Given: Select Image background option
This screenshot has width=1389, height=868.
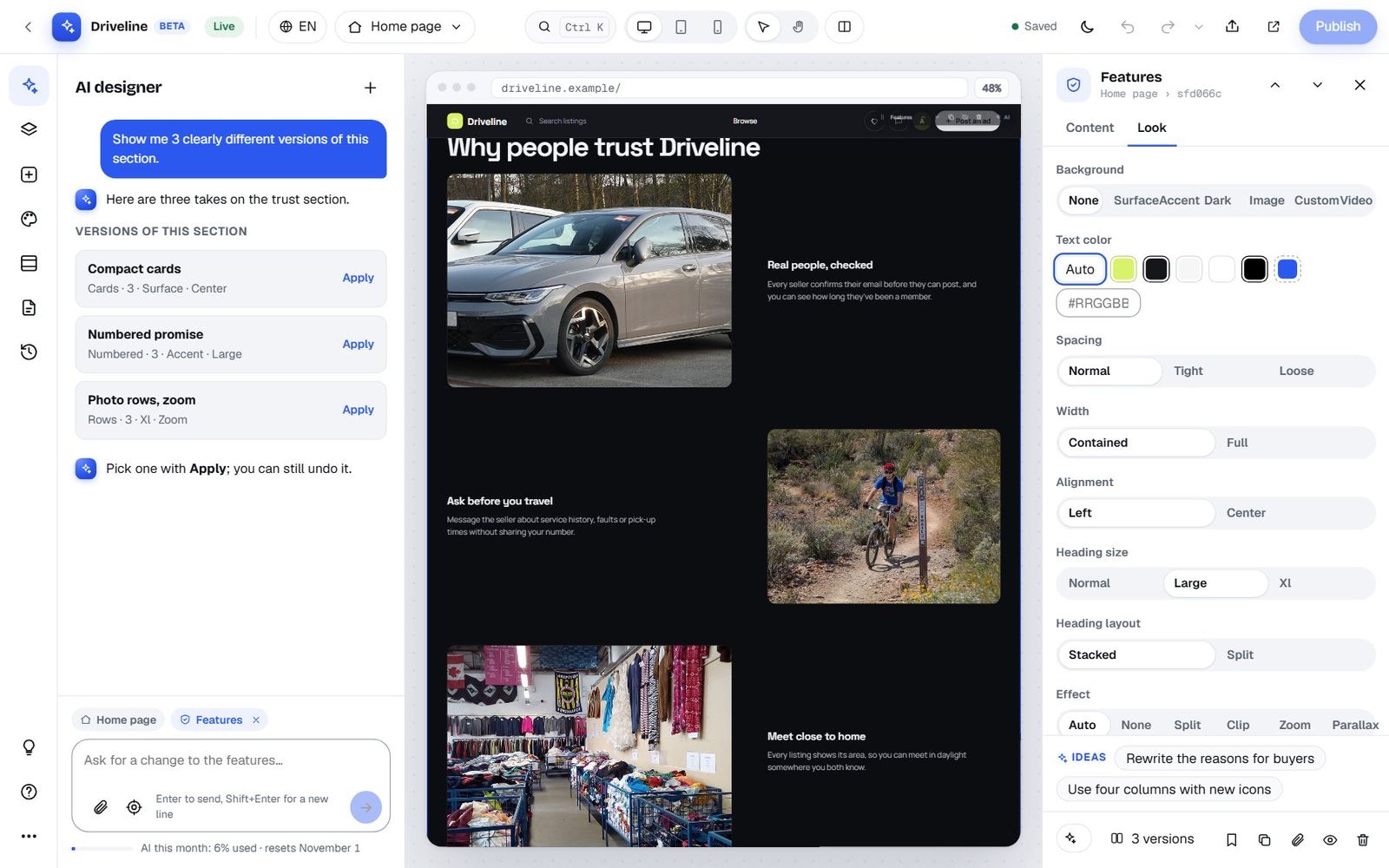Looking at the screenshot, I should (1266, 201).
